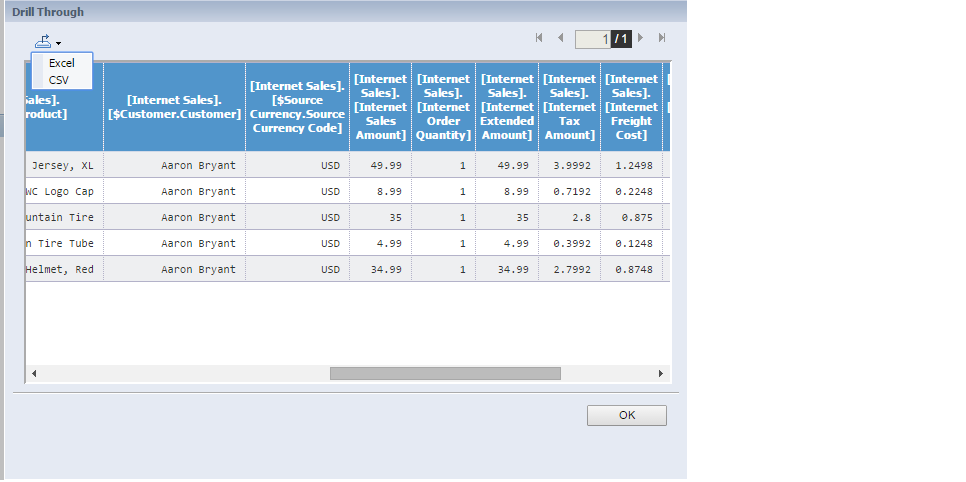Go to the last page

point(662,38)
